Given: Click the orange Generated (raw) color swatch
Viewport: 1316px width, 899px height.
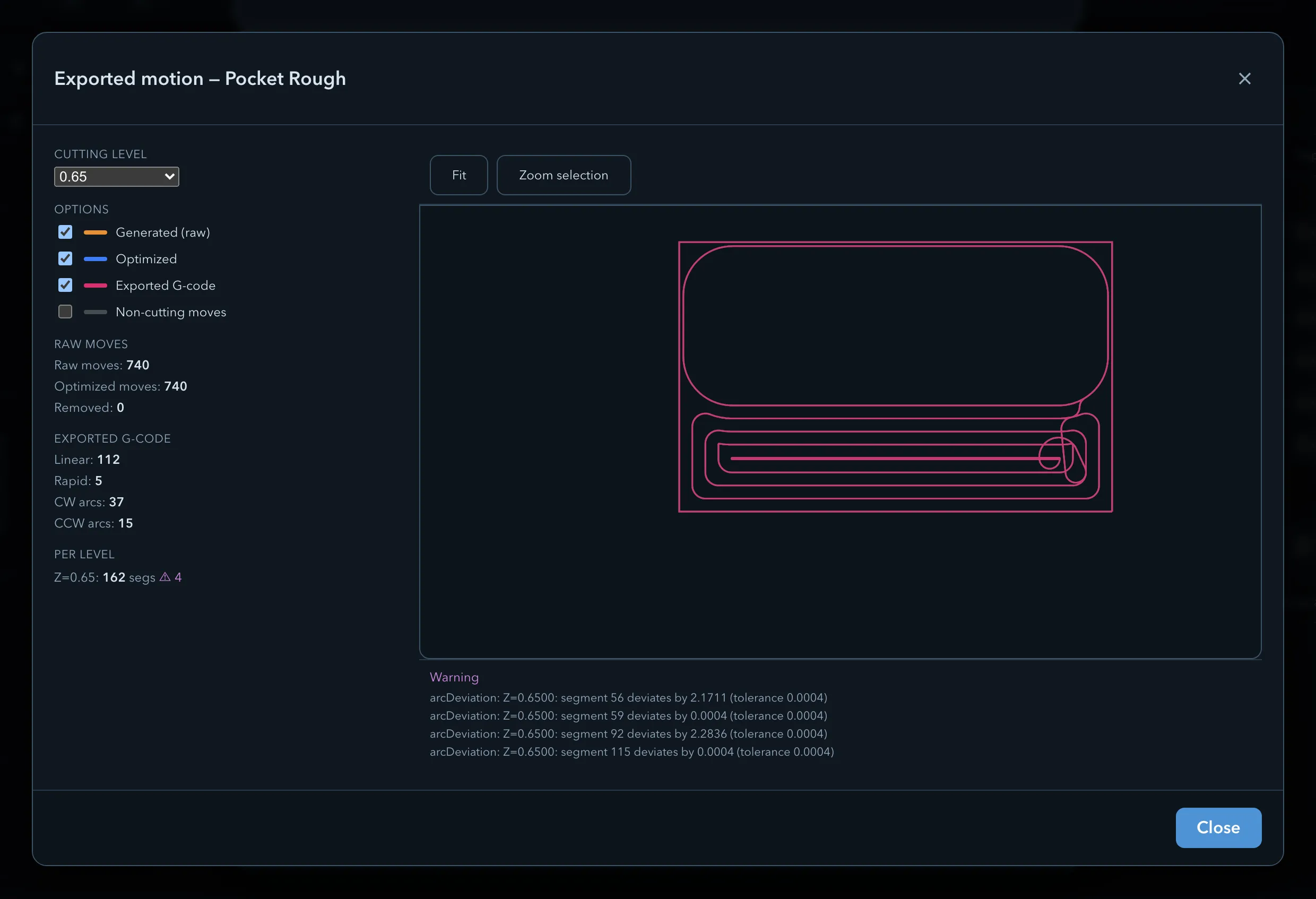Looking at the screenshot, I should coord(95,232).
